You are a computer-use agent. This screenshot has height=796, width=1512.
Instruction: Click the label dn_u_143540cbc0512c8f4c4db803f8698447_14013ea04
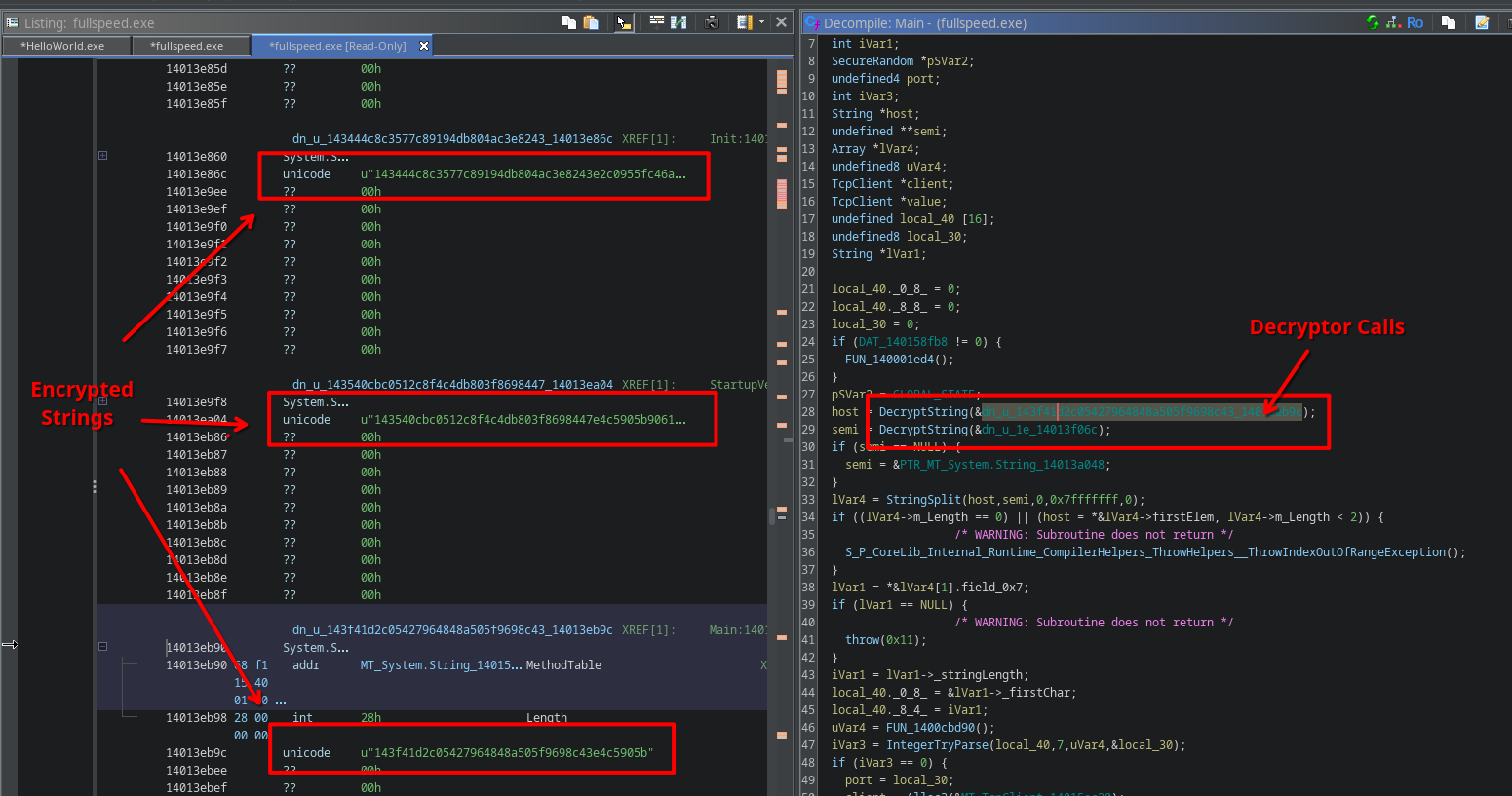[452, 385]
